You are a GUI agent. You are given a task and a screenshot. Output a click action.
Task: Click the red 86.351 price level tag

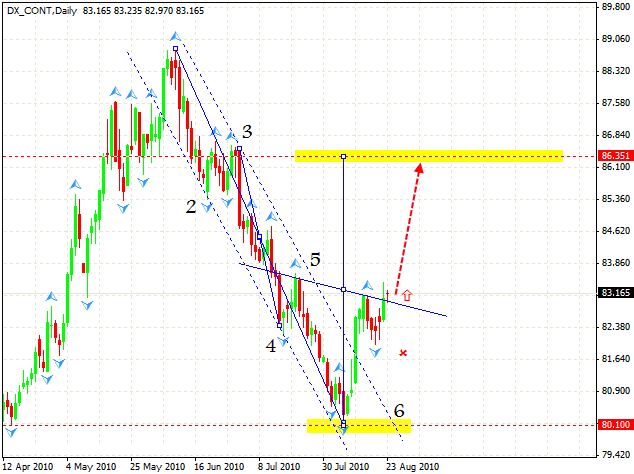point(615,156)
